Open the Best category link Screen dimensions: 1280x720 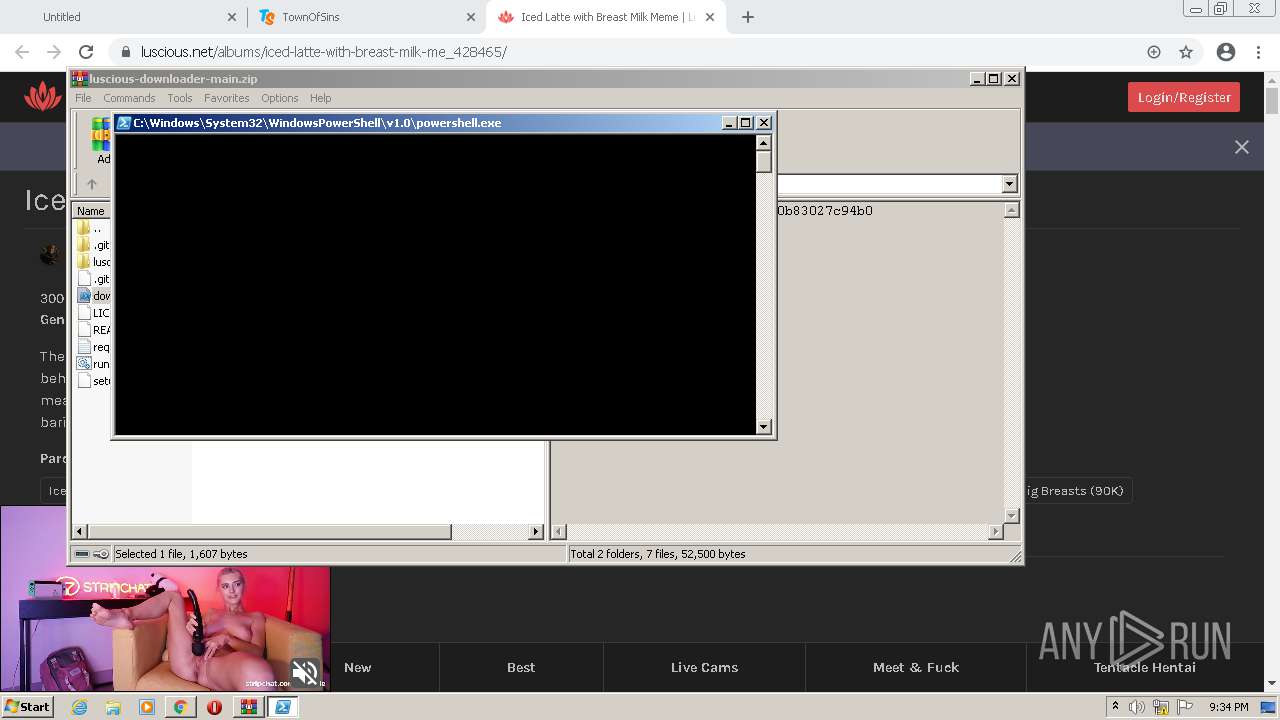[x=521, y=667]
